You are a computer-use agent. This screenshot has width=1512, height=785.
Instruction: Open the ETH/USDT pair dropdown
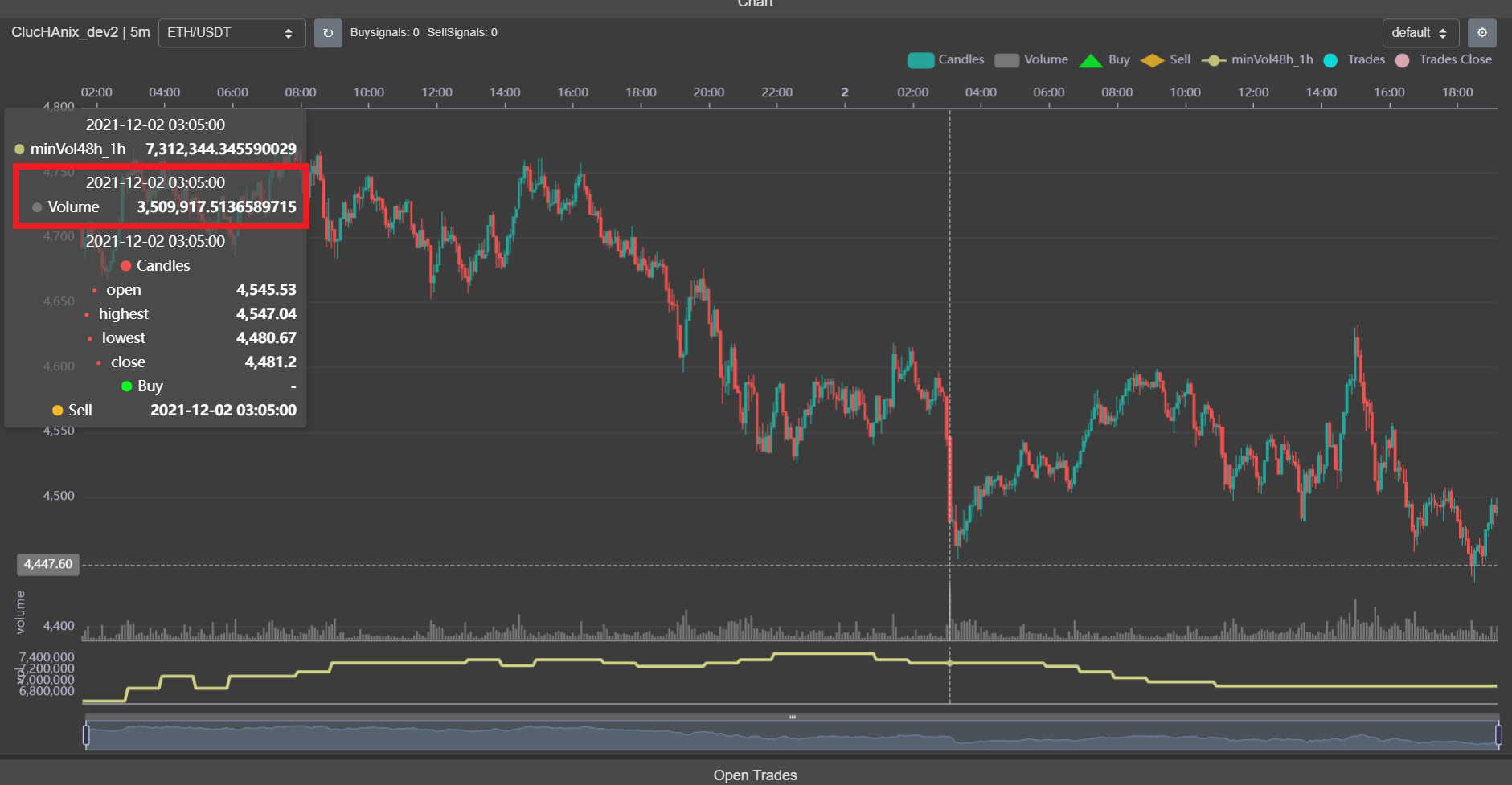coord(232,32)
